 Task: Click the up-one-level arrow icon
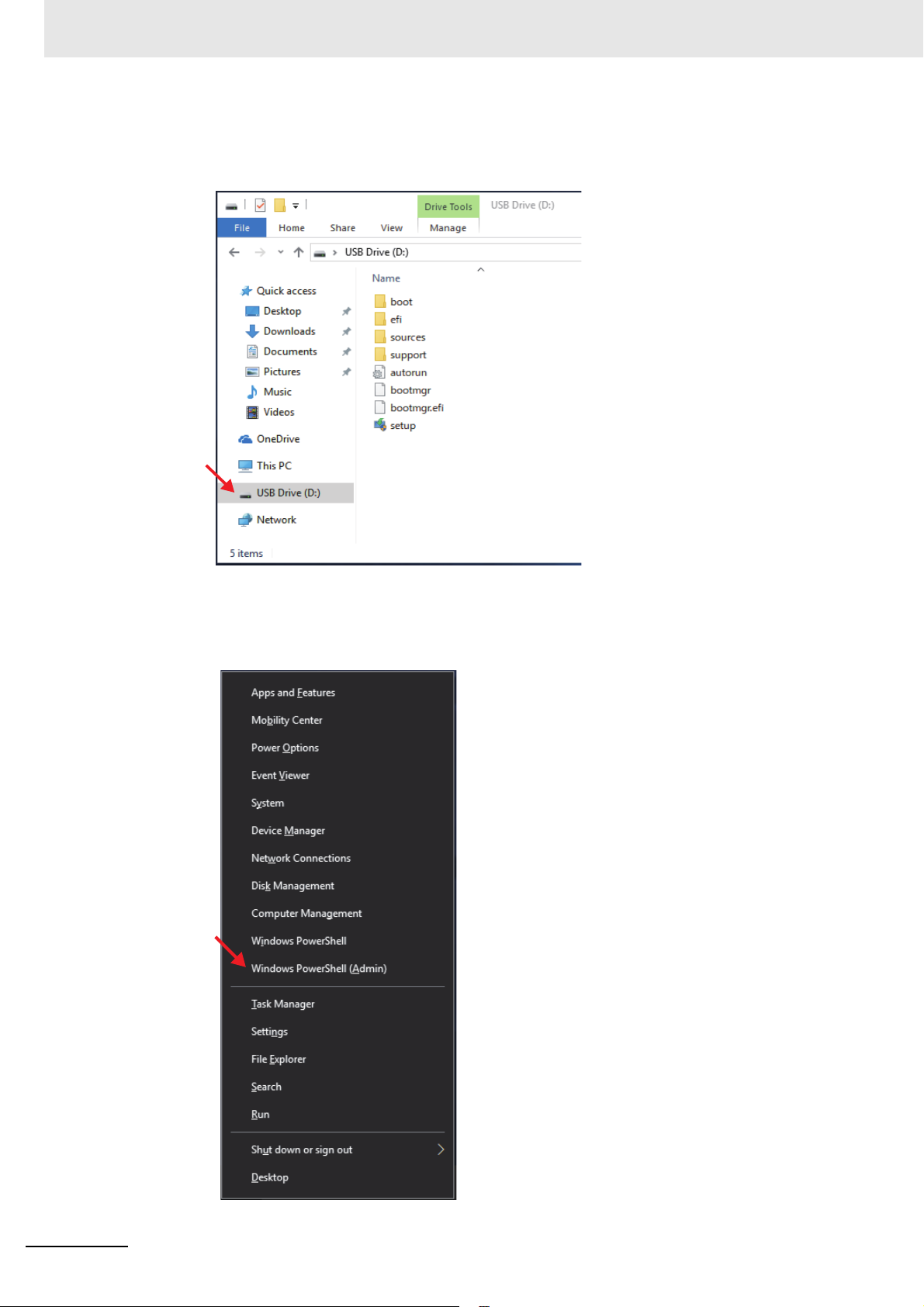[x=299, y=252]
